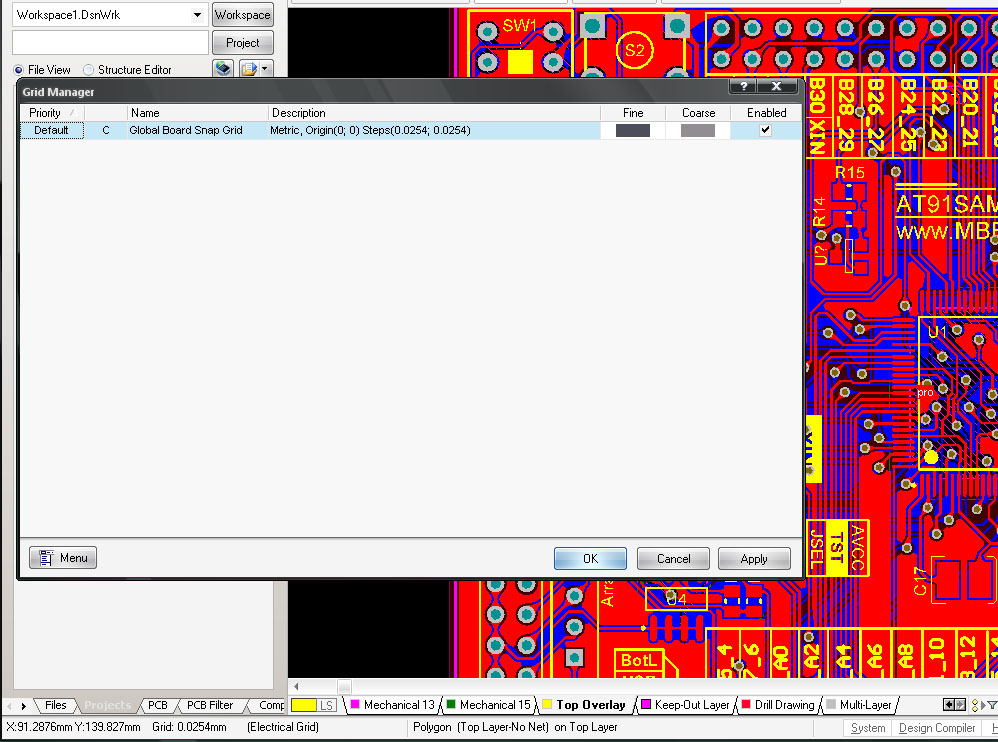Expand the document options dropdown arrow

click(x=265, y=69)
